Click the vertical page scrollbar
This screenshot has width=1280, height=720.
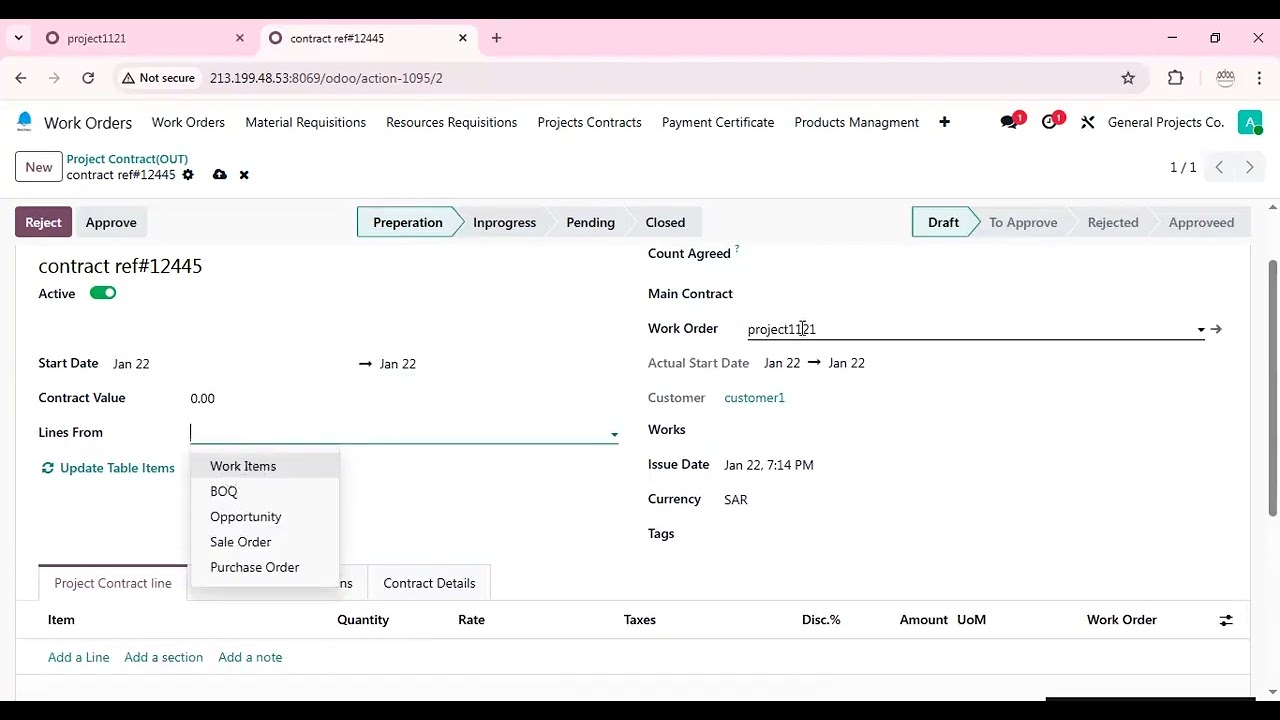tap(1272, 388)
